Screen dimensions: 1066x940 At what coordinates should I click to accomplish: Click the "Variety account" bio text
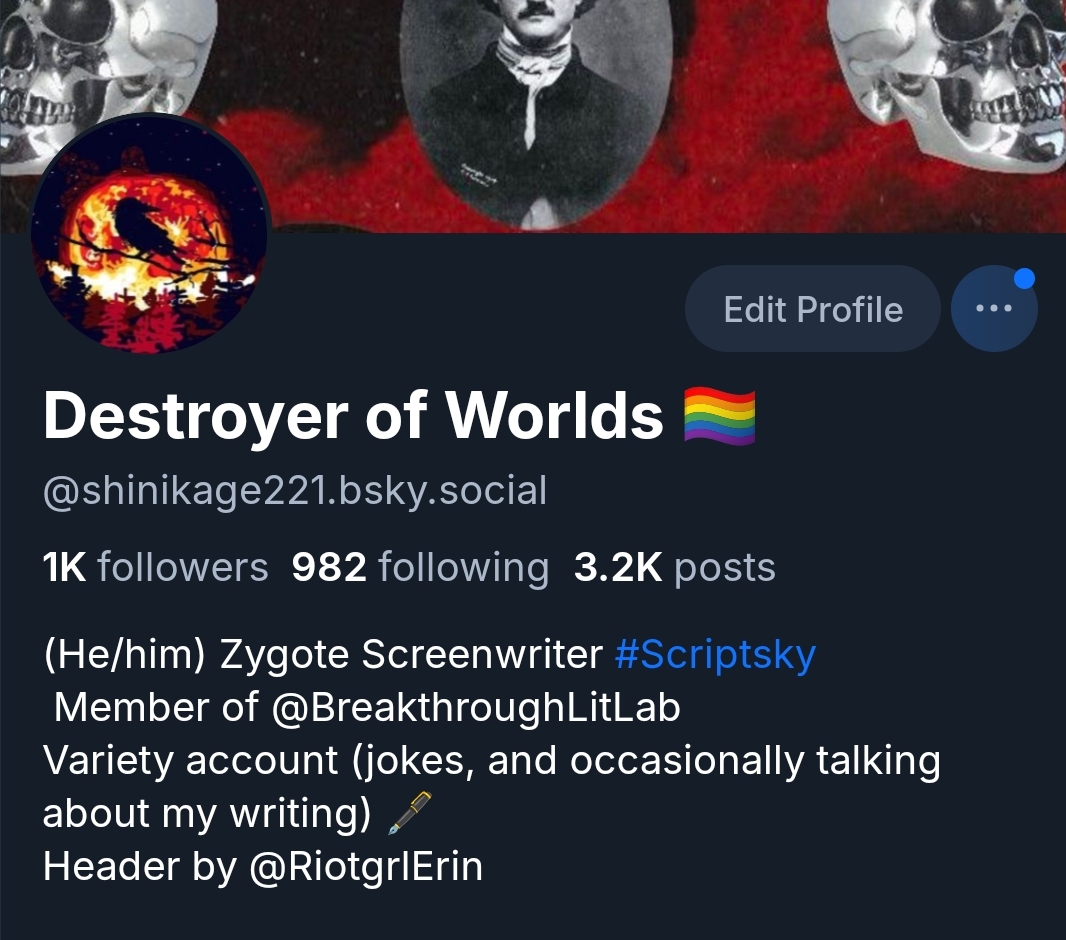click(x=190, y=761)
